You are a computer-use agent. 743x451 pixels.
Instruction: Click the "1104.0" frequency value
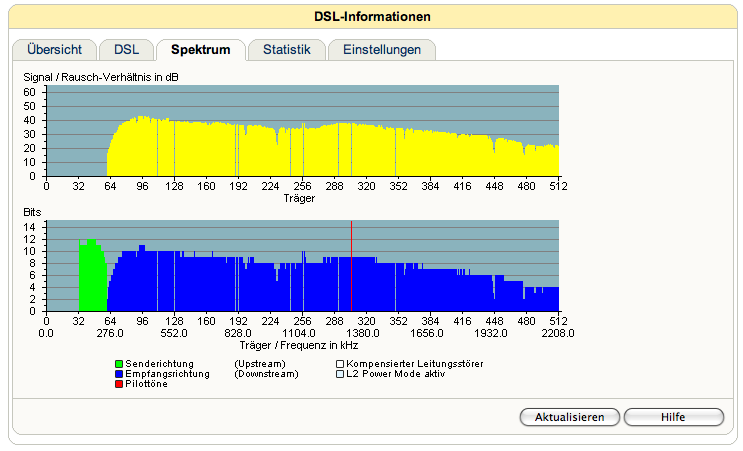[x=299, y=334]
